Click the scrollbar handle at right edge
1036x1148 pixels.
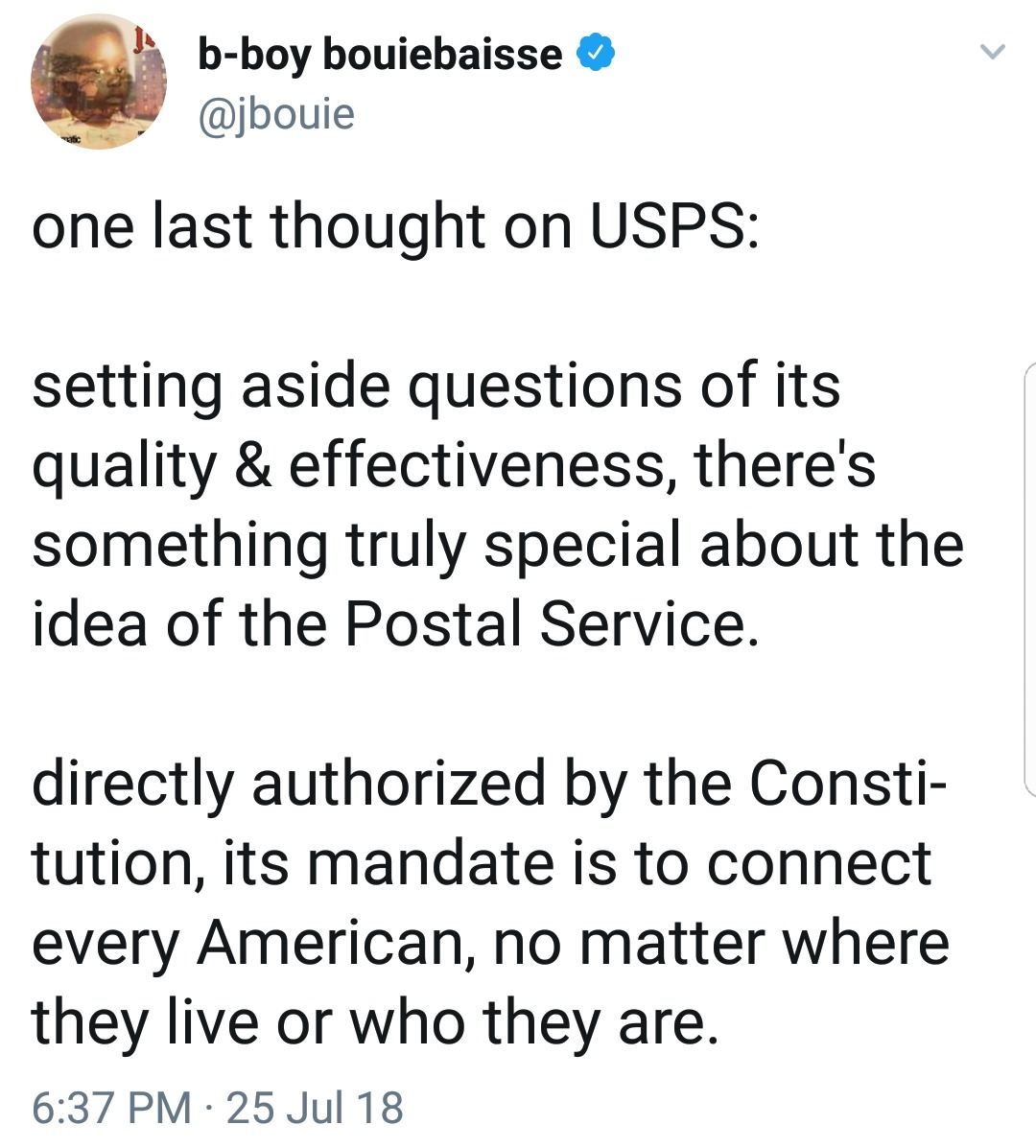(1029, 579)
